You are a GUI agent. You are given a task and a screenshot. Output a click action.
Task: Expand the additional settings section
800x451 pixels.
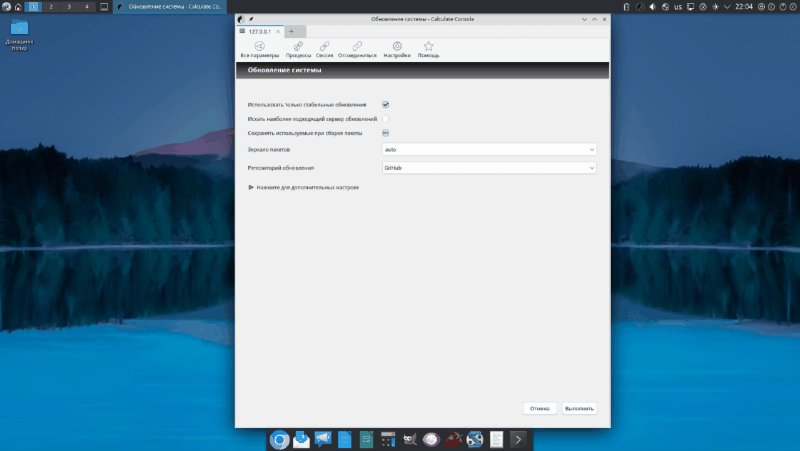pos(304,187)
